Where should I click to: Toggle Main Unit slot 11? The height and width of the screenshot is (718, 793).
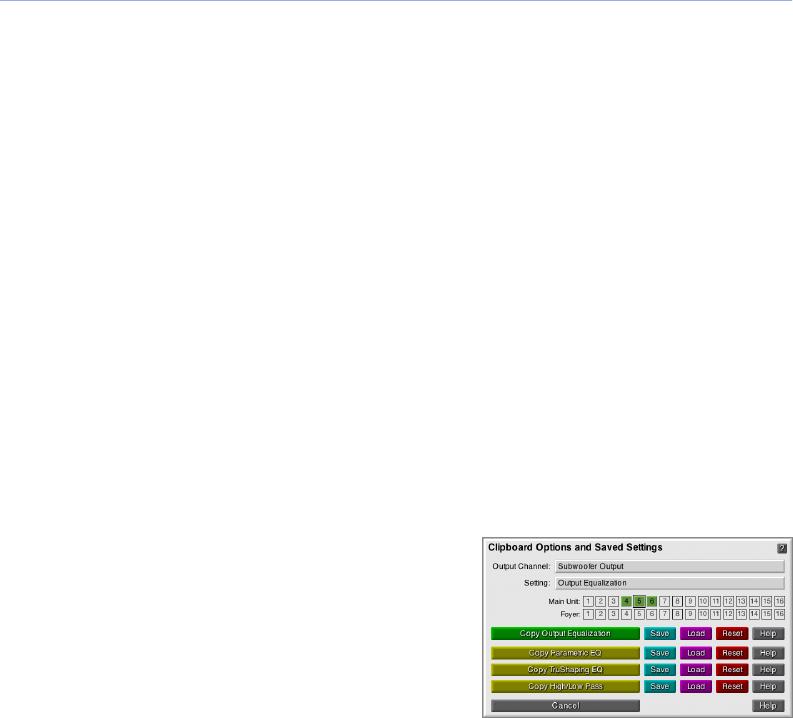tap(716, 601)
